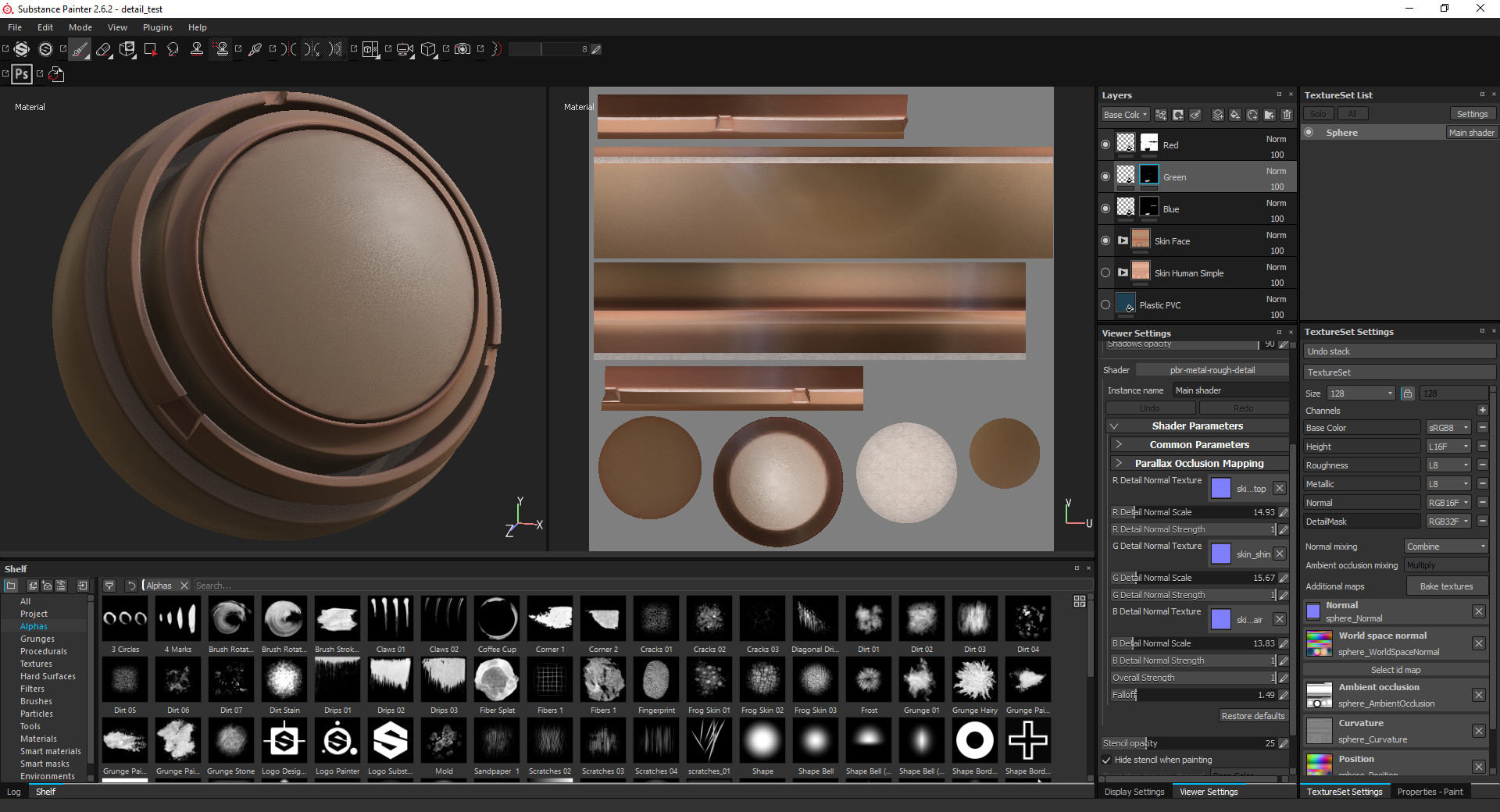Open the Normal mixing Combine dropdown
Screen dimensions: 1500x812
click(1445, 546)
